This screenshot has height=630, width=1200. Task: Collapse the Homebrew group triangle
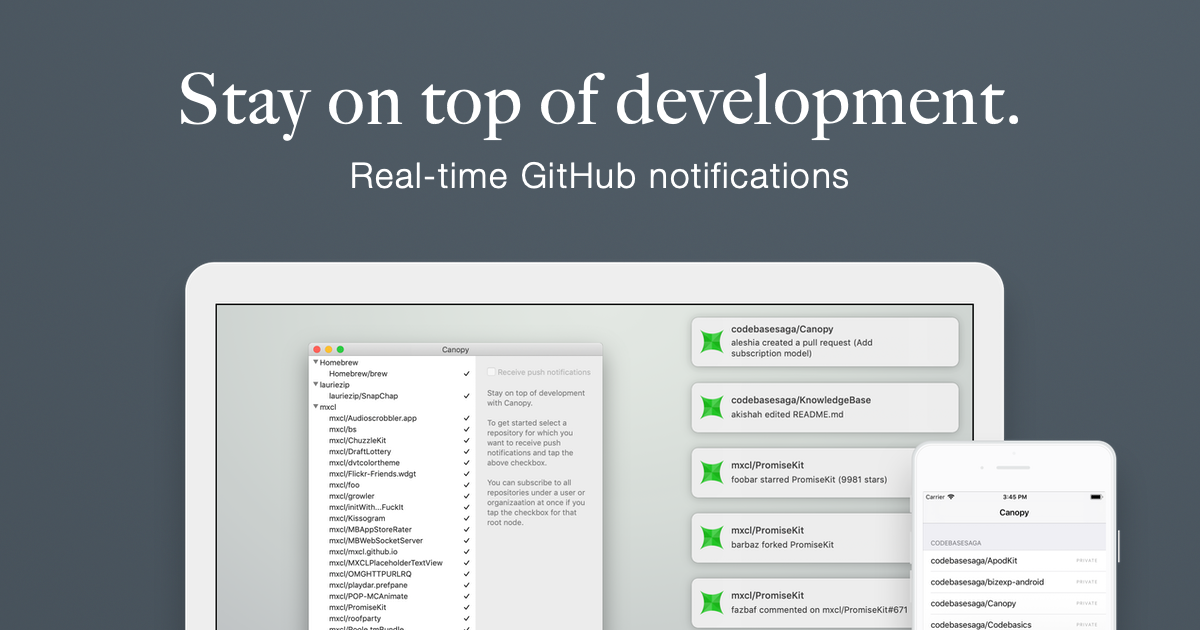pos(315,362)
